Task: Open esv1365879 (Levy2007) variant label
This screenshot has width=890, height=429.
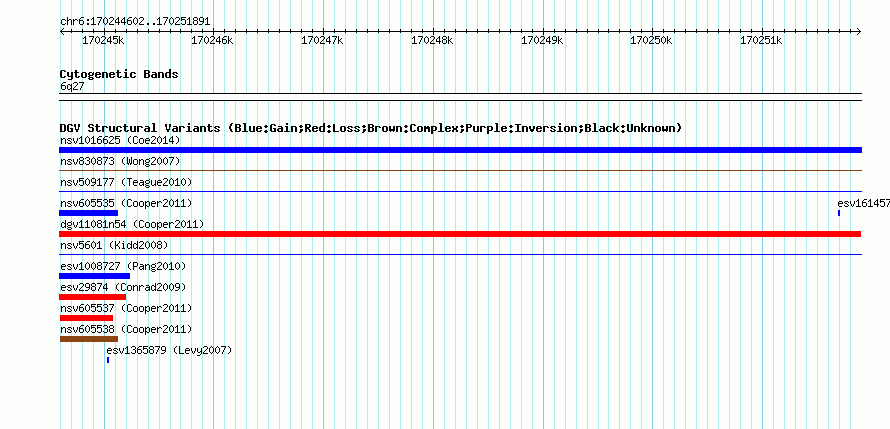Action: click(169, 350)
